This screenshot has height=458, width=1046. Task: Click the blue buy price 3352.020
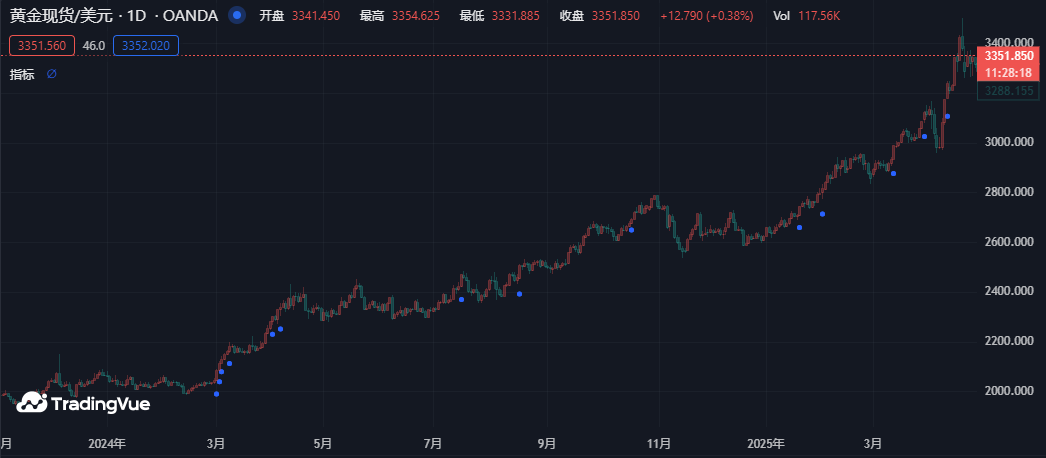point(146,45)
